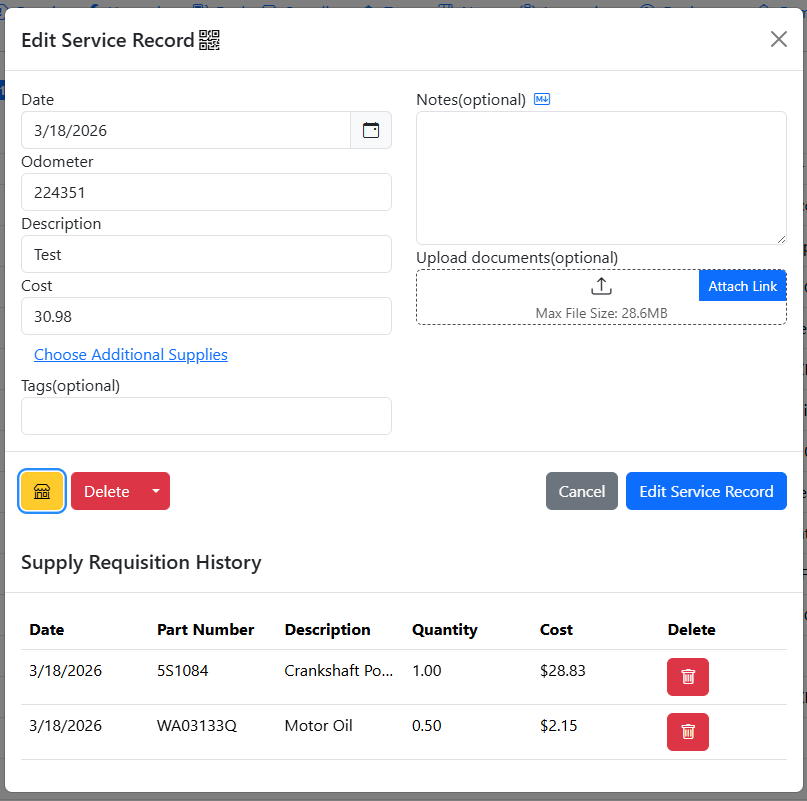The height and width of the screenshot is (801, 807).
Task: Close the Edit Service Record dialog
Action: [x=778, y=39]
